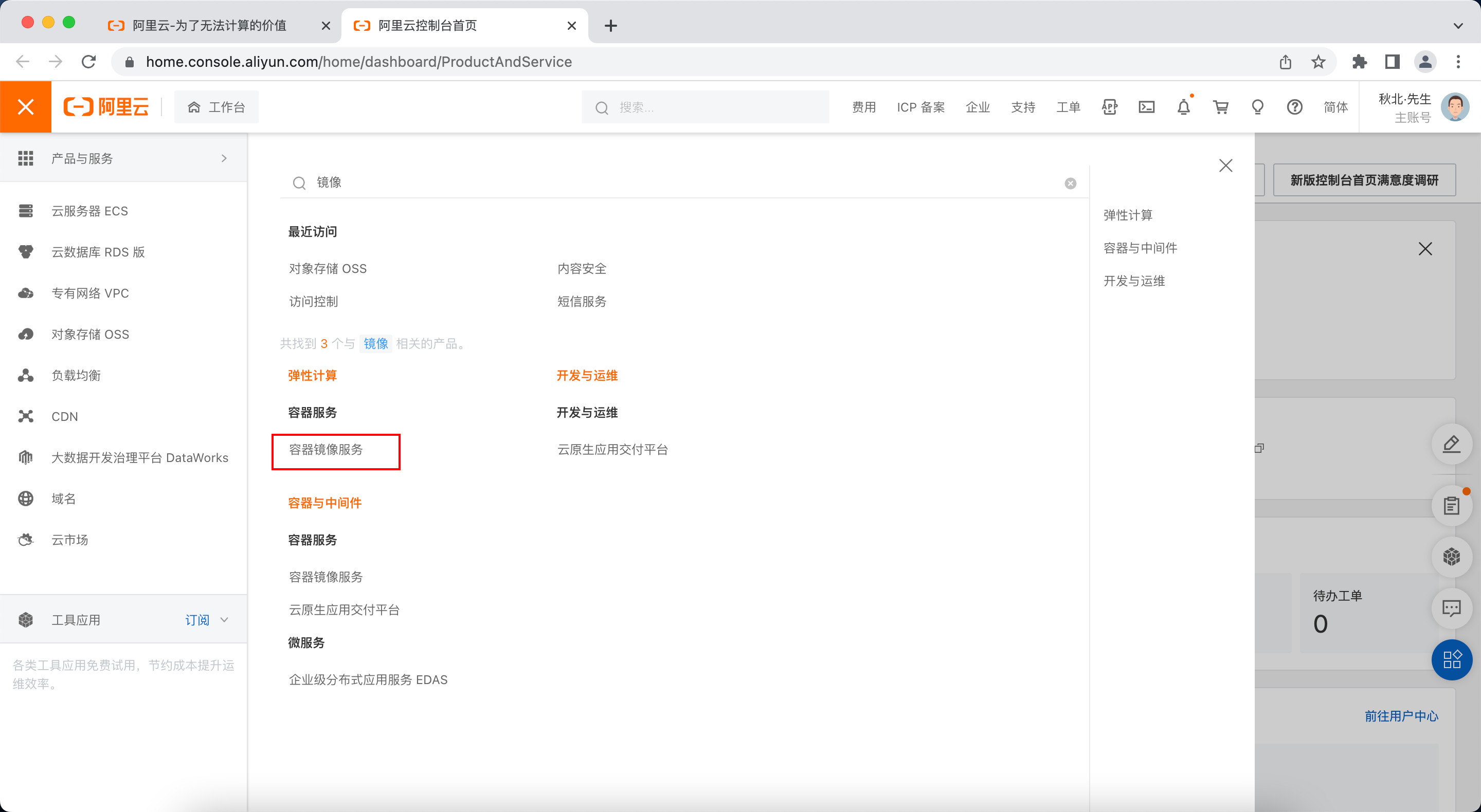Open recently visited 短信服务

pos(582,301)
